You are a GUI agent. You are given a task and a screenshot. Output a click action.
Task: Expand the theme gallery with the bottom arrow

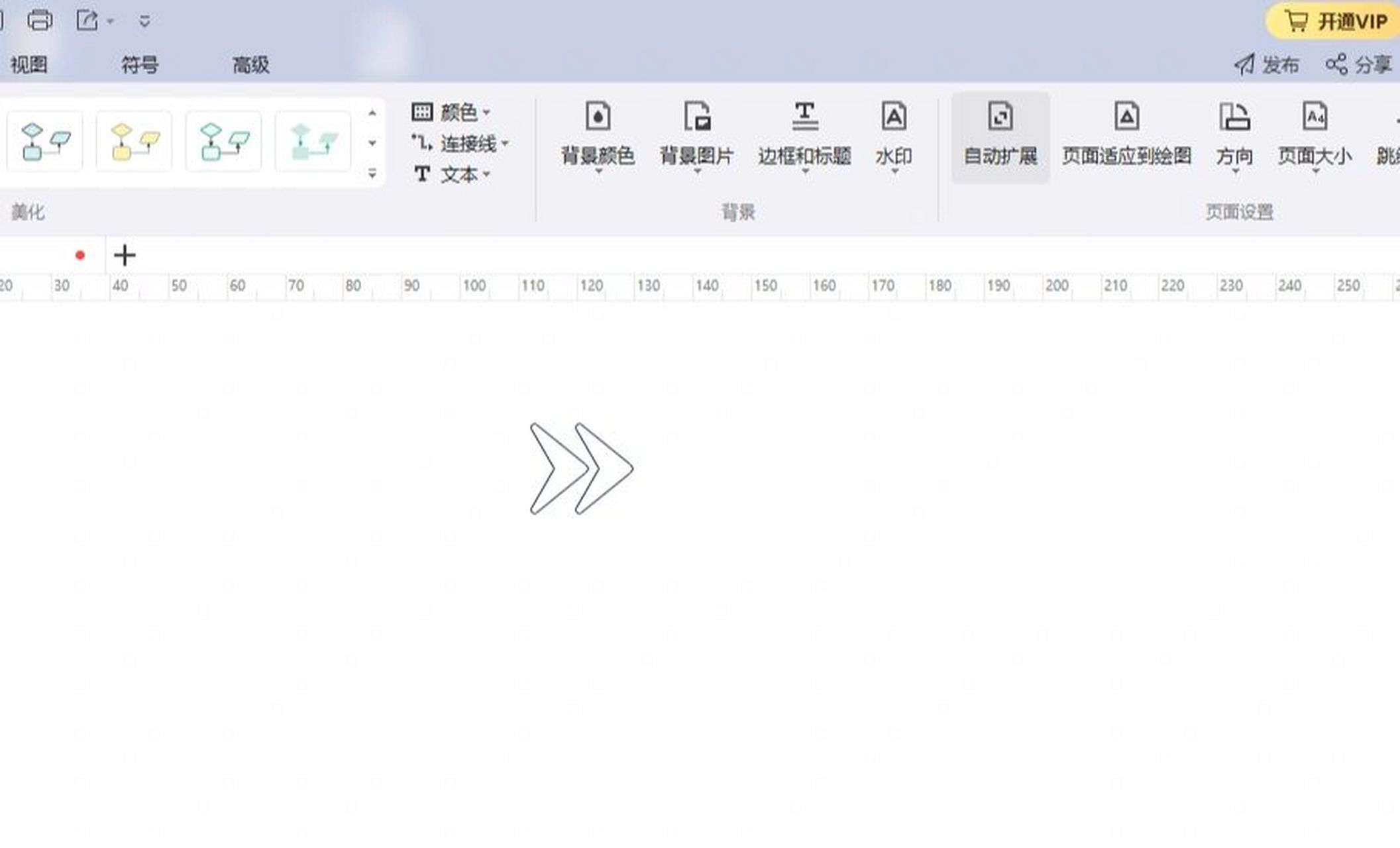pyautogui.click(x=372, y=174)
